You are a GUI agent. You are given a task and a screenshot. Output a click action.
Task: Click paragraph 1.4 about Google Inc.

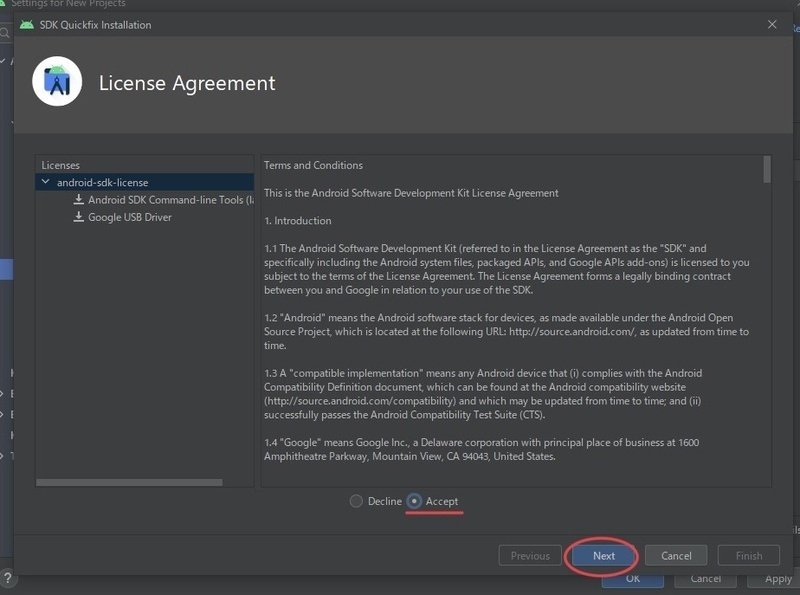click(482, 450)
